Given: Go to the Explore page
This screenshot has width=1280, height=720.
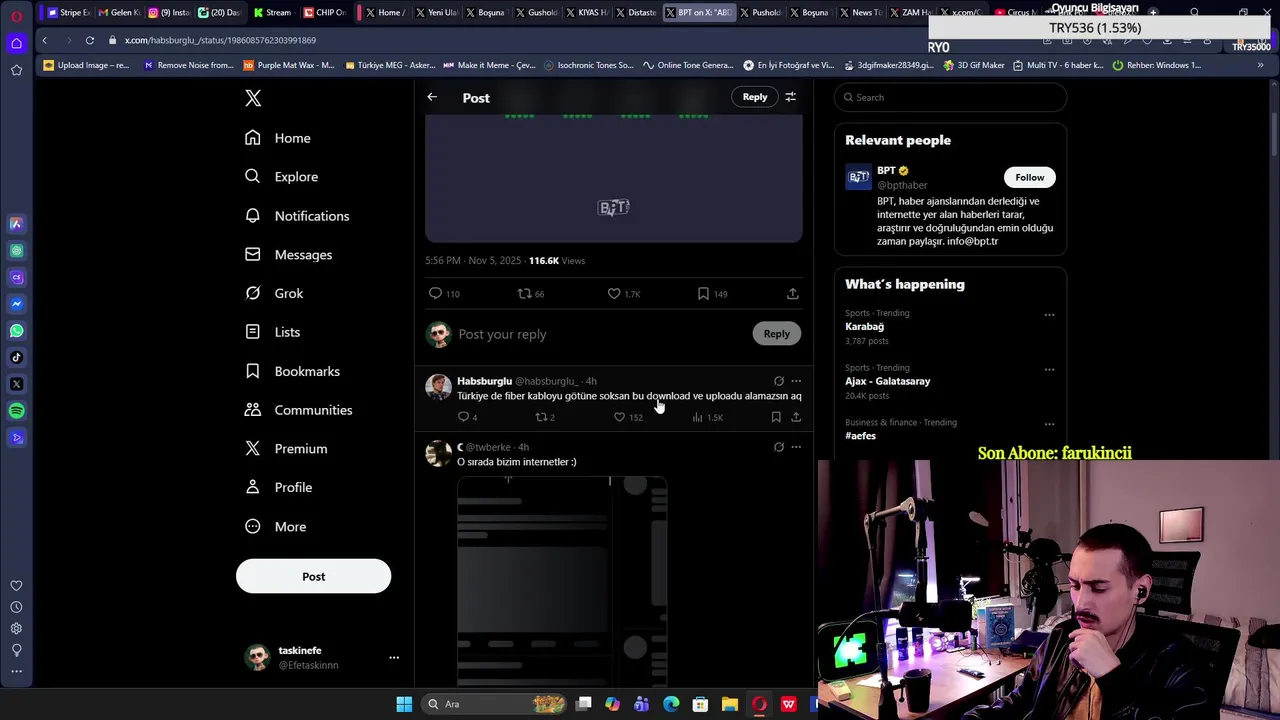Looking at the screenshot, I should tap(282, 177).
